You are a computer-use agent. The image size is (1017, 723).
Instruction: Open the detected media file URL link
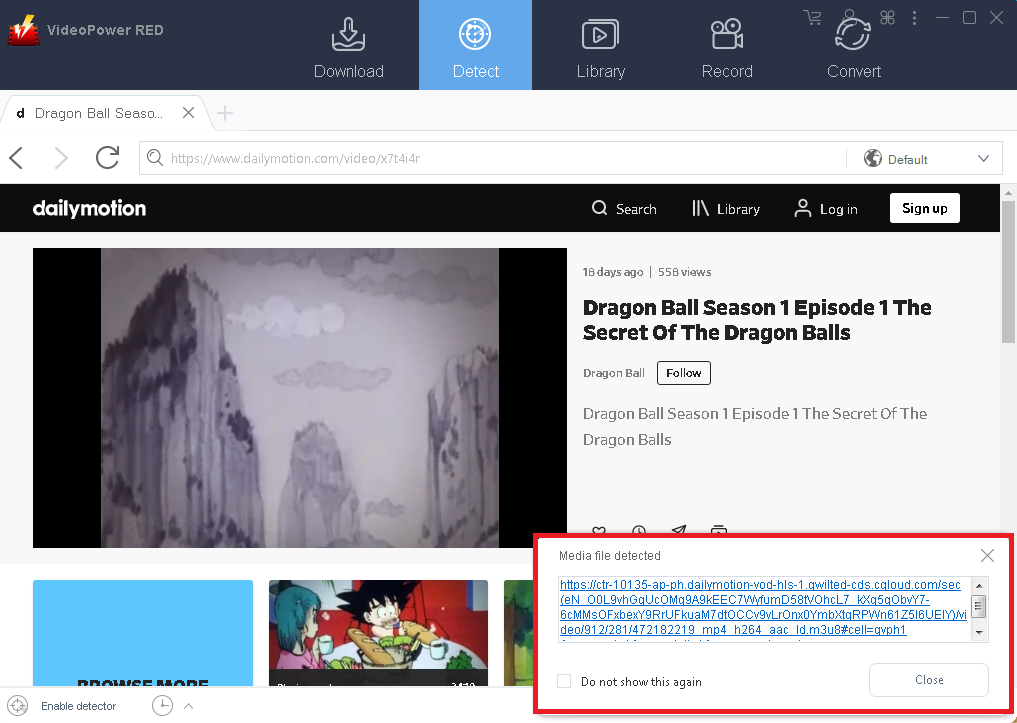[763, 607]
